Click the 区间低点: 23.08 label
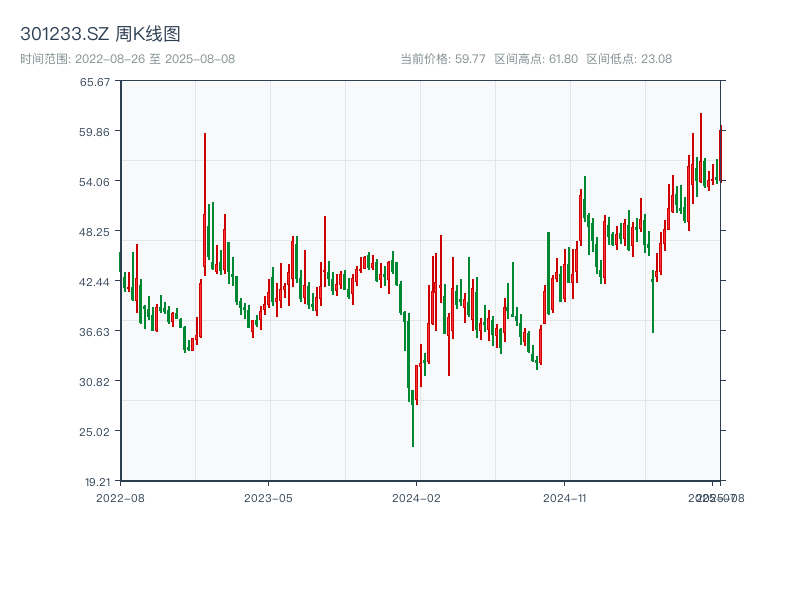 (629, 59)
